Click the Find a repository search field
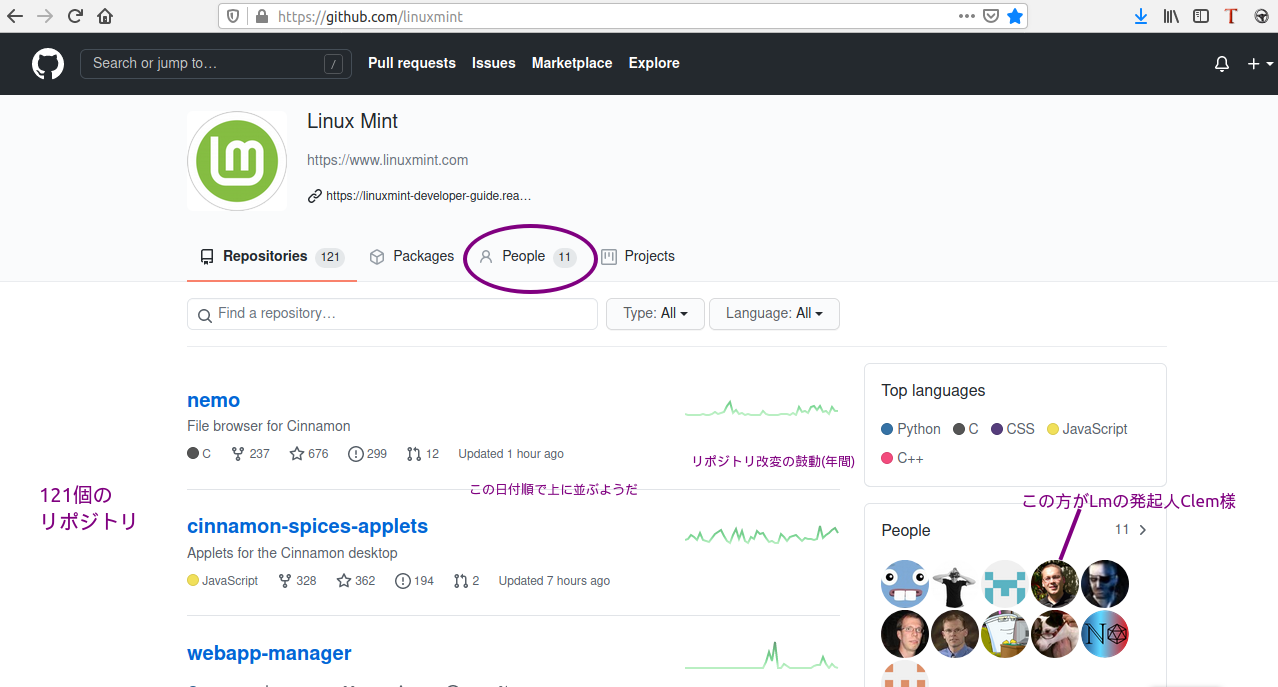Image resolution: width=1278 pixels, height=687 pixels. 392,313
